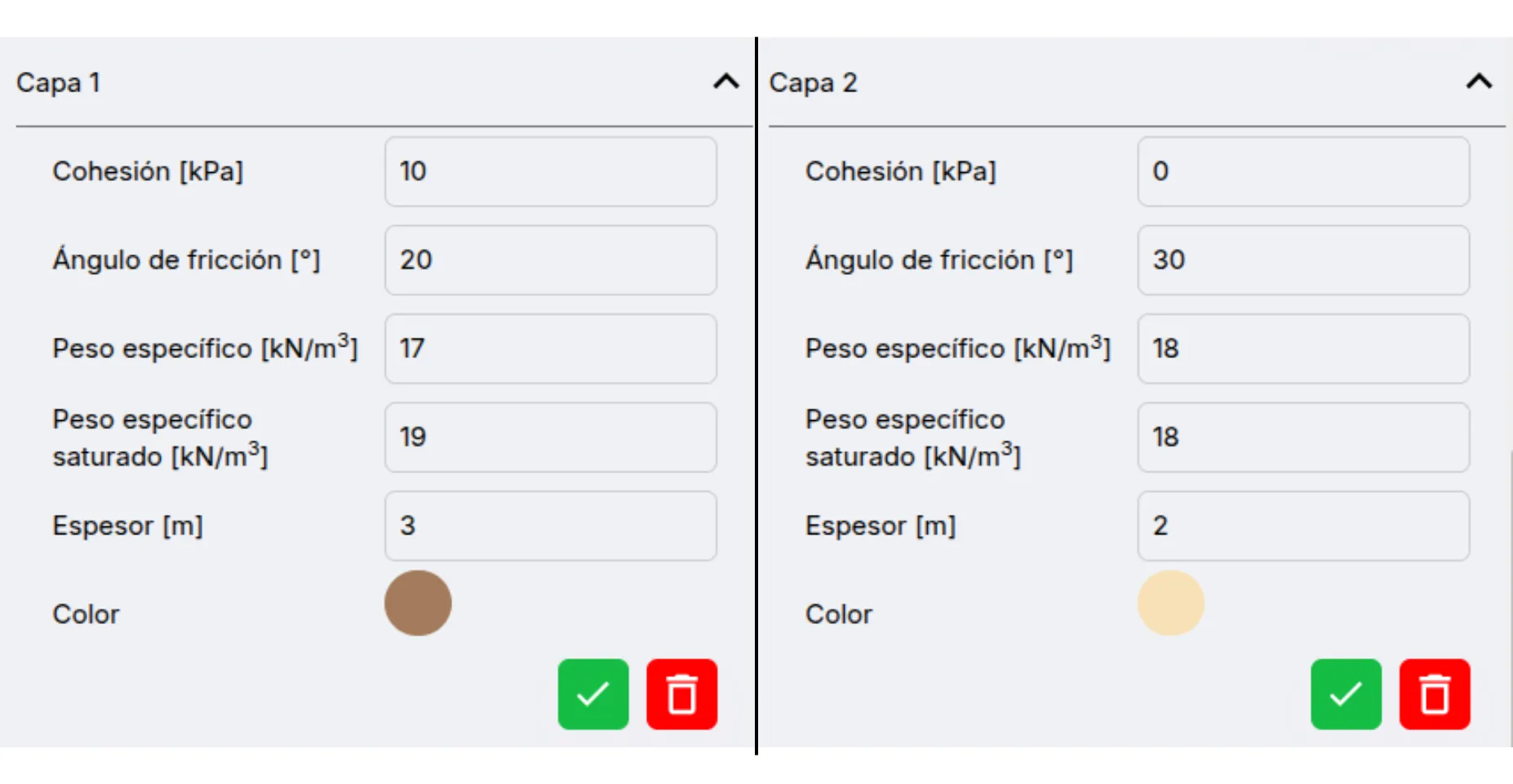
Task: Click the Capa 2 Espesor input field
Action: [1303, 525]
